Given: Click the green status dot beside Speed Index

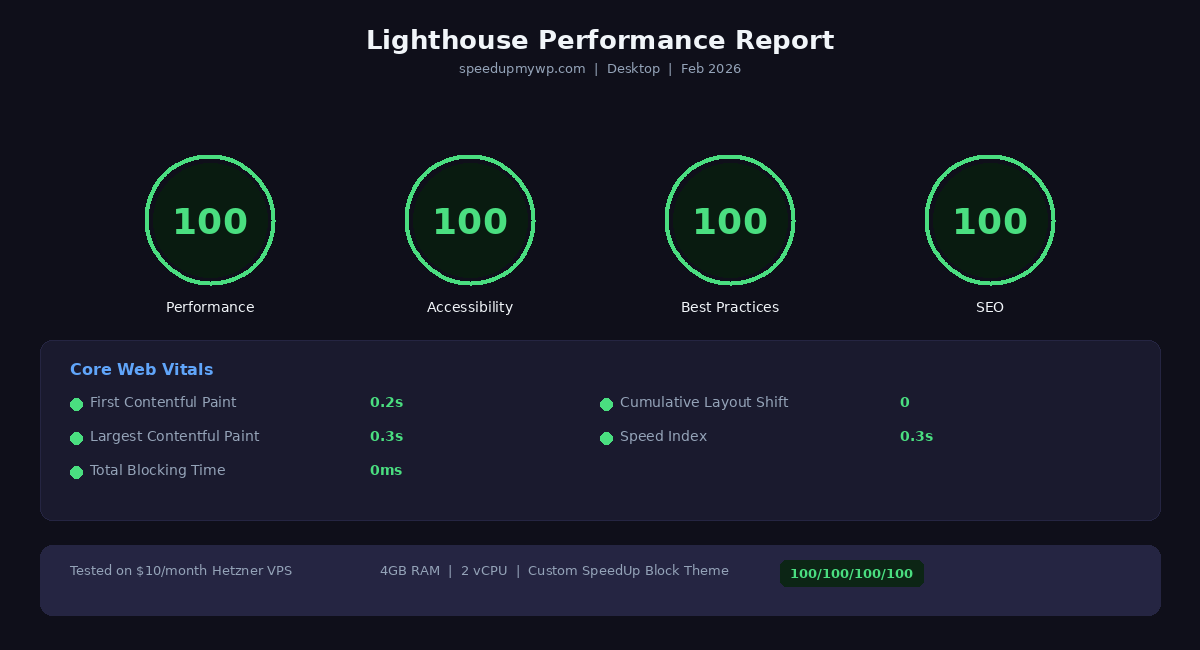Looking at the screenshot, I should [606, 438].
